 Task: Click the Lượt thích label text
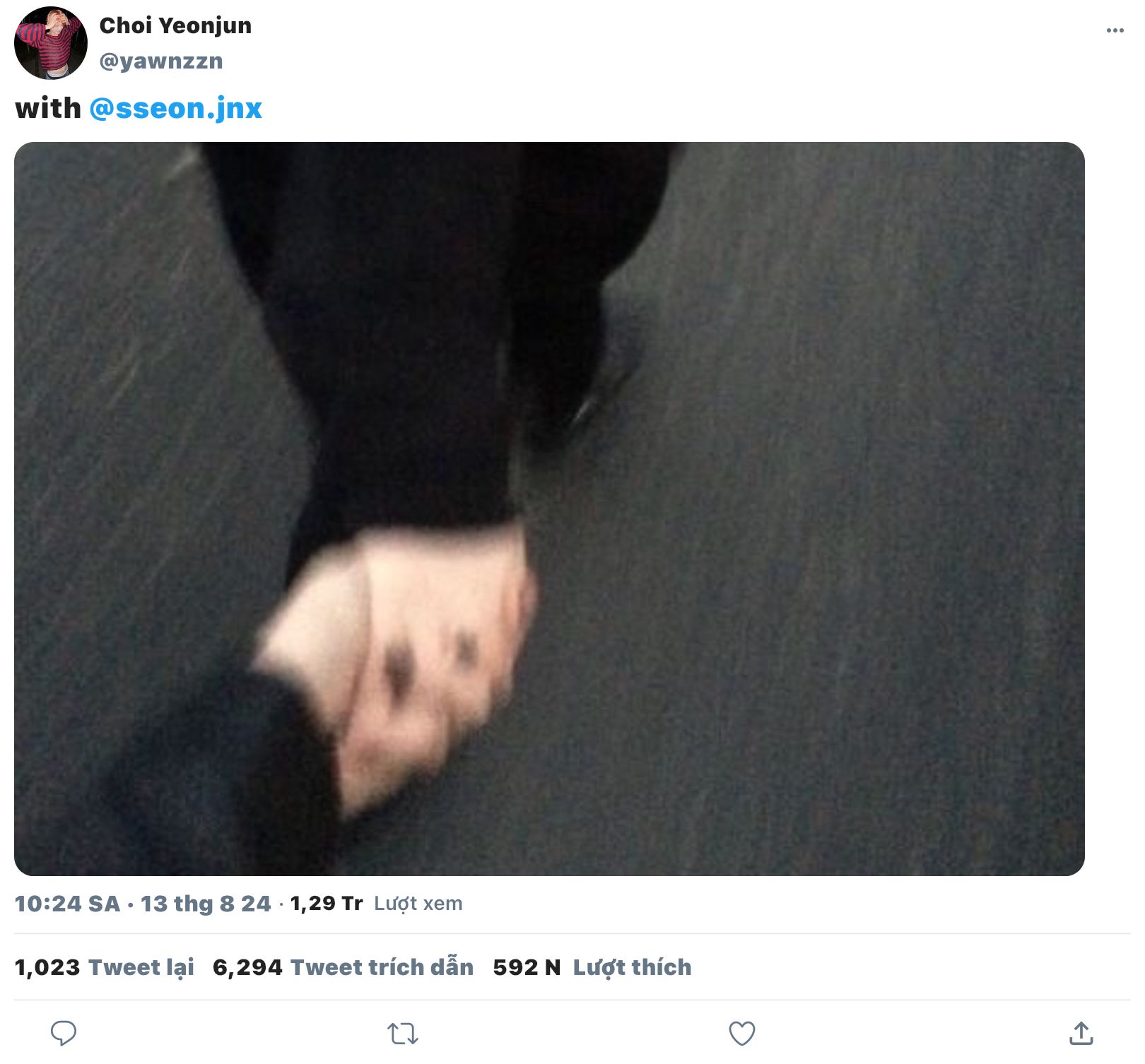(x=633, y=967)
